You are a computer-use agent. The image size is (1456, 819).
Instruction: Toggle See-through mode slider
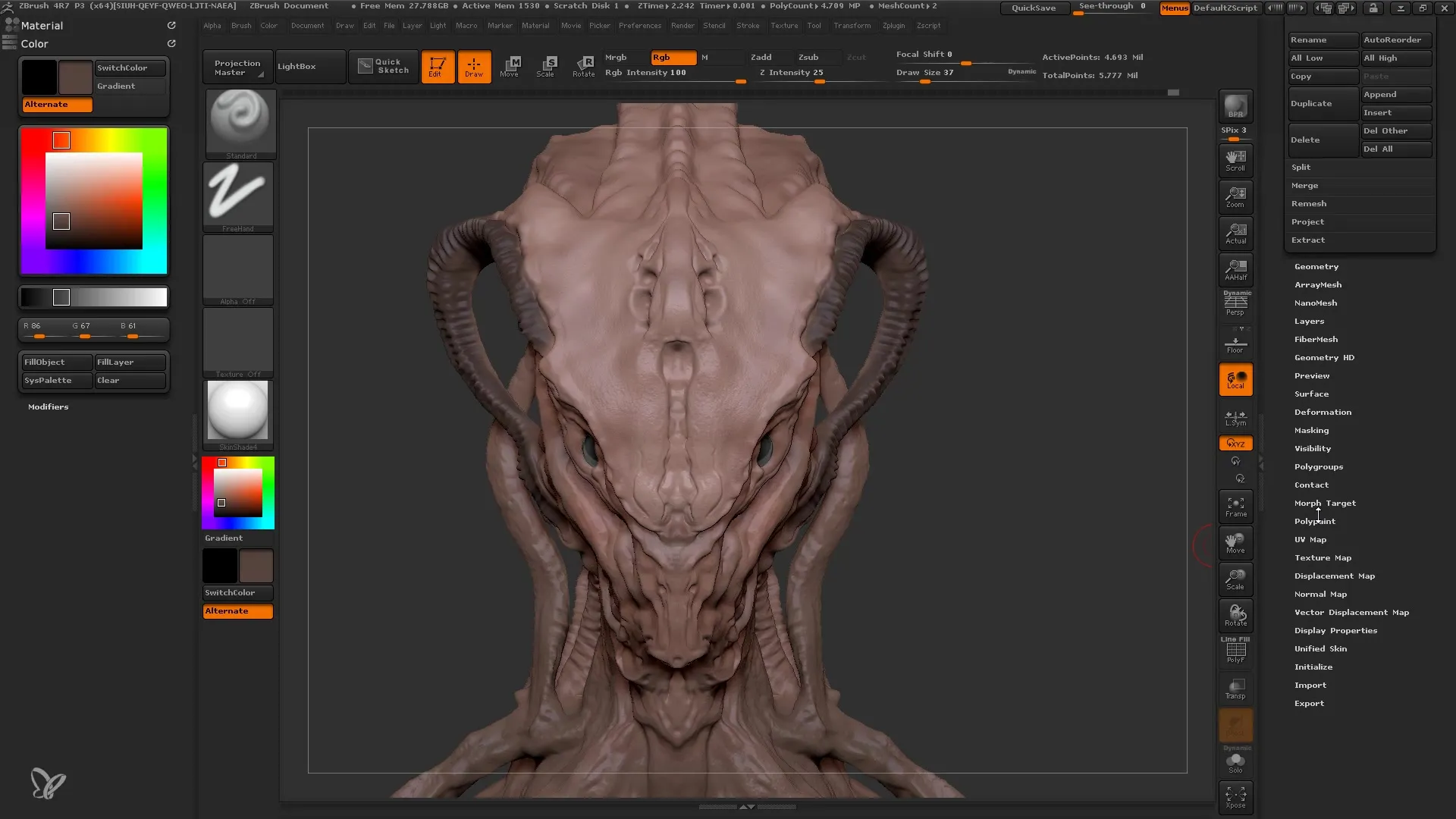[x=1112, y=8]
